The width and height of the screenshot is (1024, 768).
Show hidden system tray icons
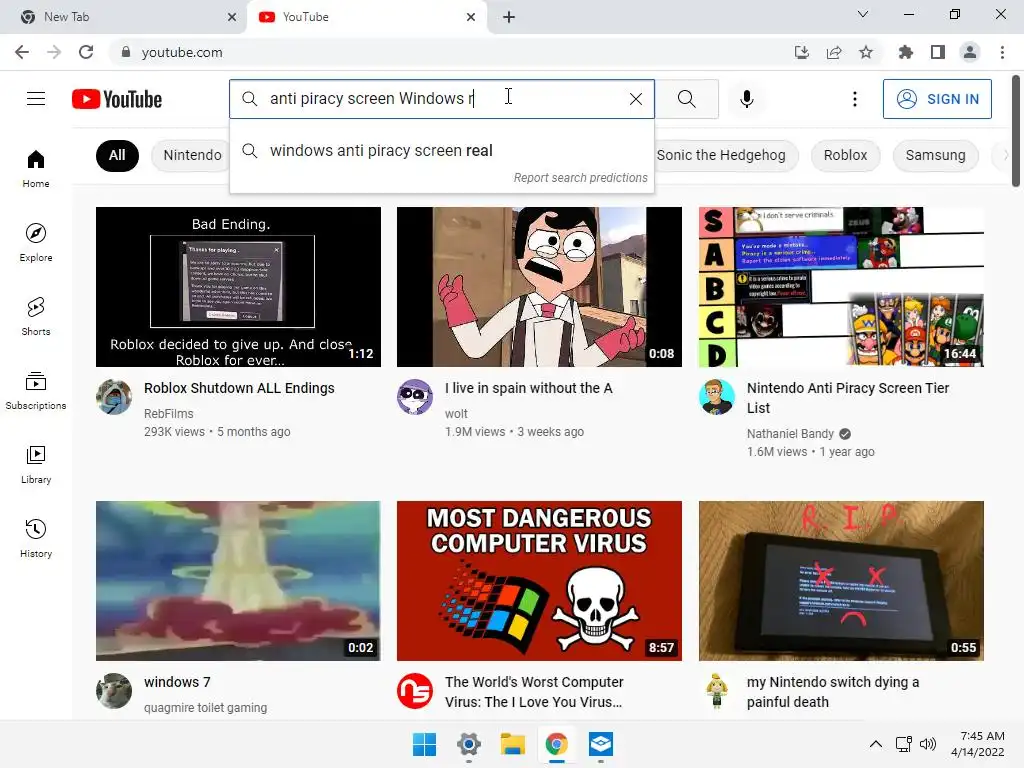[x=876, y=744]
